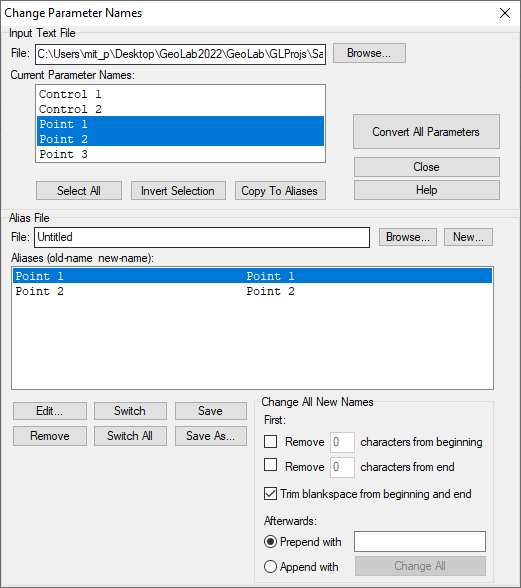The image size is (521, 588).
Task: Remove the selected alias
Action: [50, 436]
